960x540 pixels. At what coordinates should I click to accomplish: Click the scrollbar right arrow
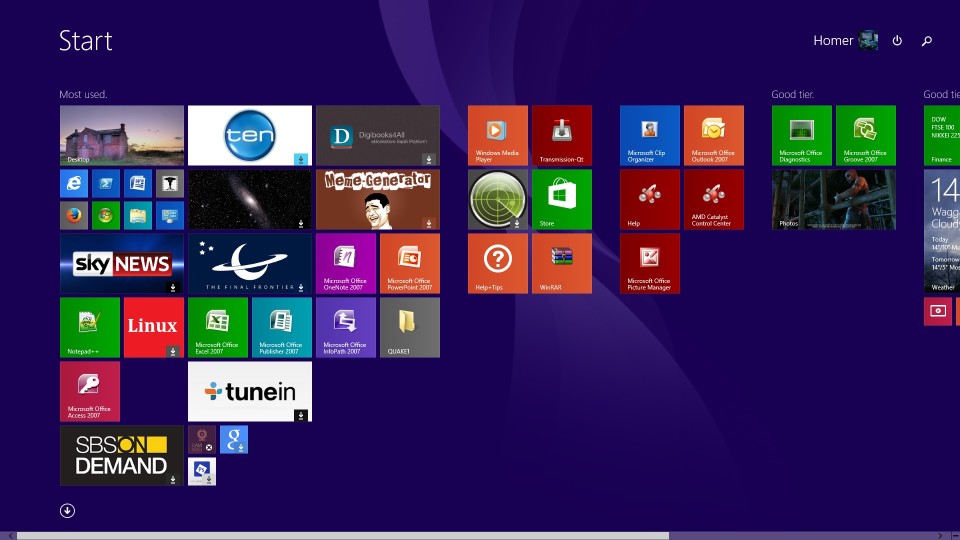941,536
